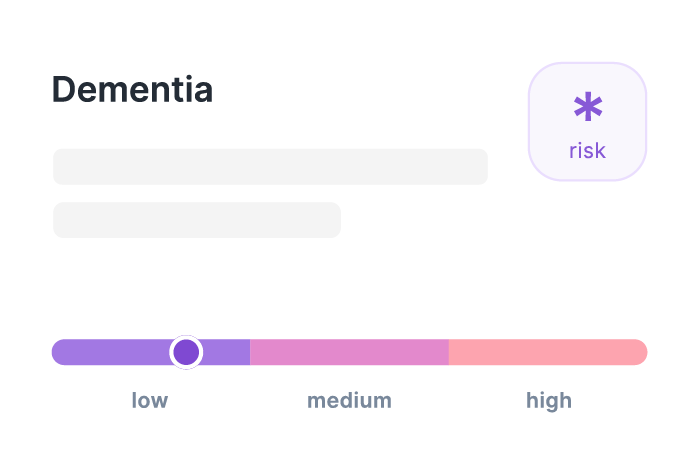Image resolution: width=699 pixels, height=476 pixels.
Task: Select the "medium" label under the bar
Action: (x=349, y=401)
